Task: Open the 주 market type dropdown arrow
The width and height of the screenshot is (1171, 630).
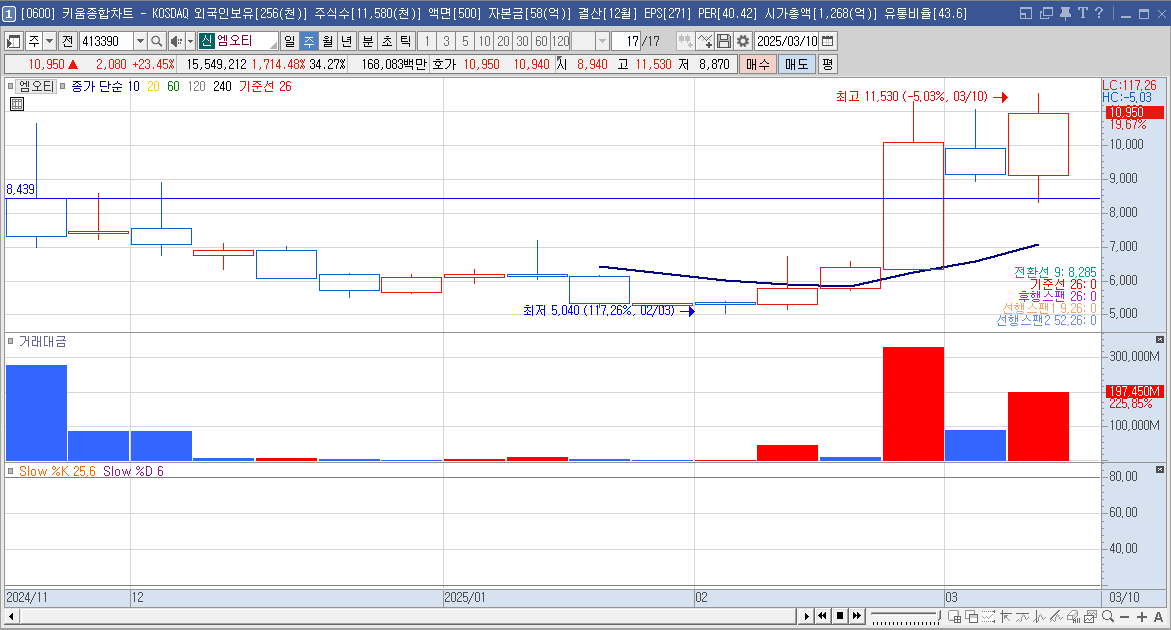Action: point(49,41)
